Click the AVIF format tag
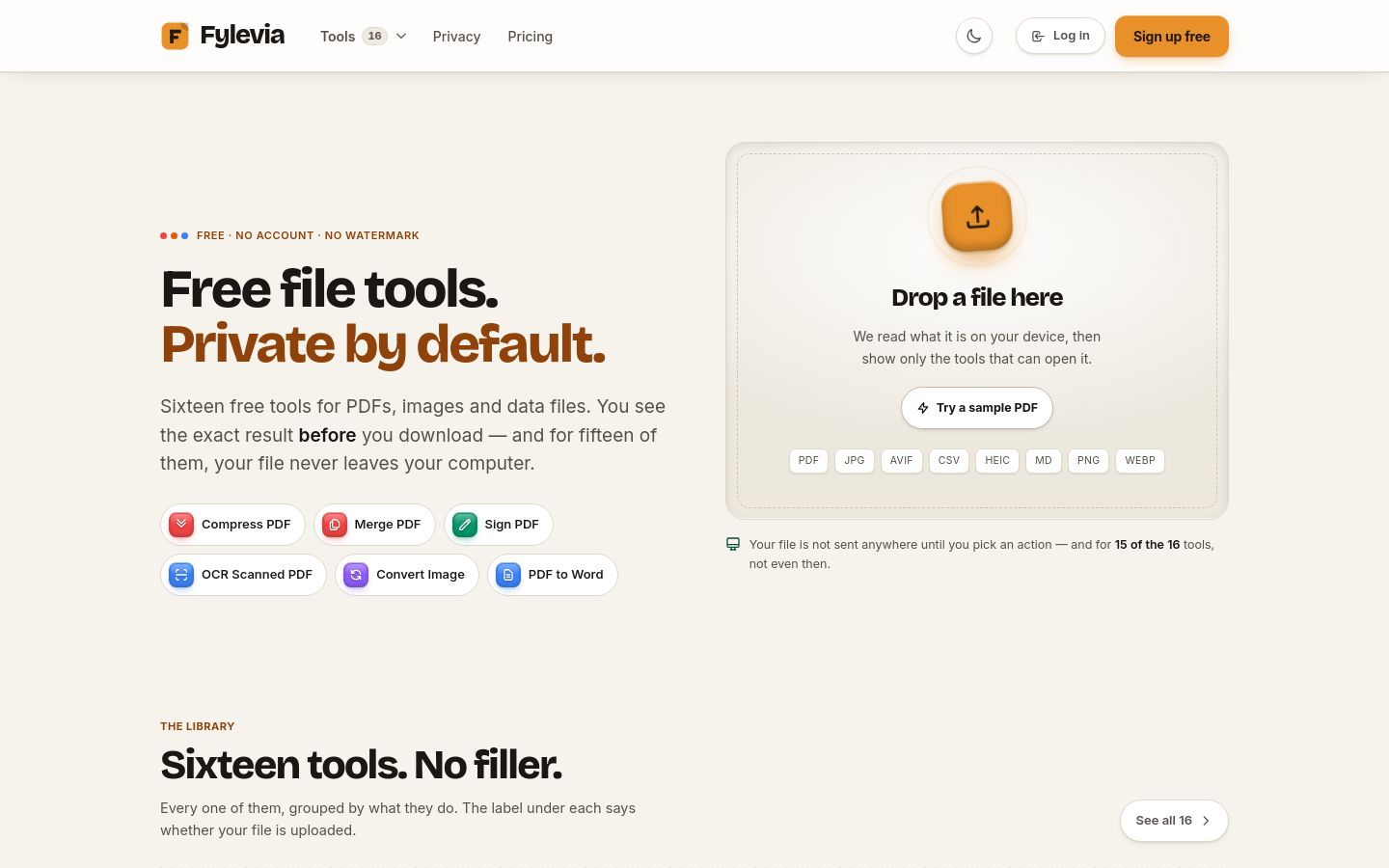 902,461
